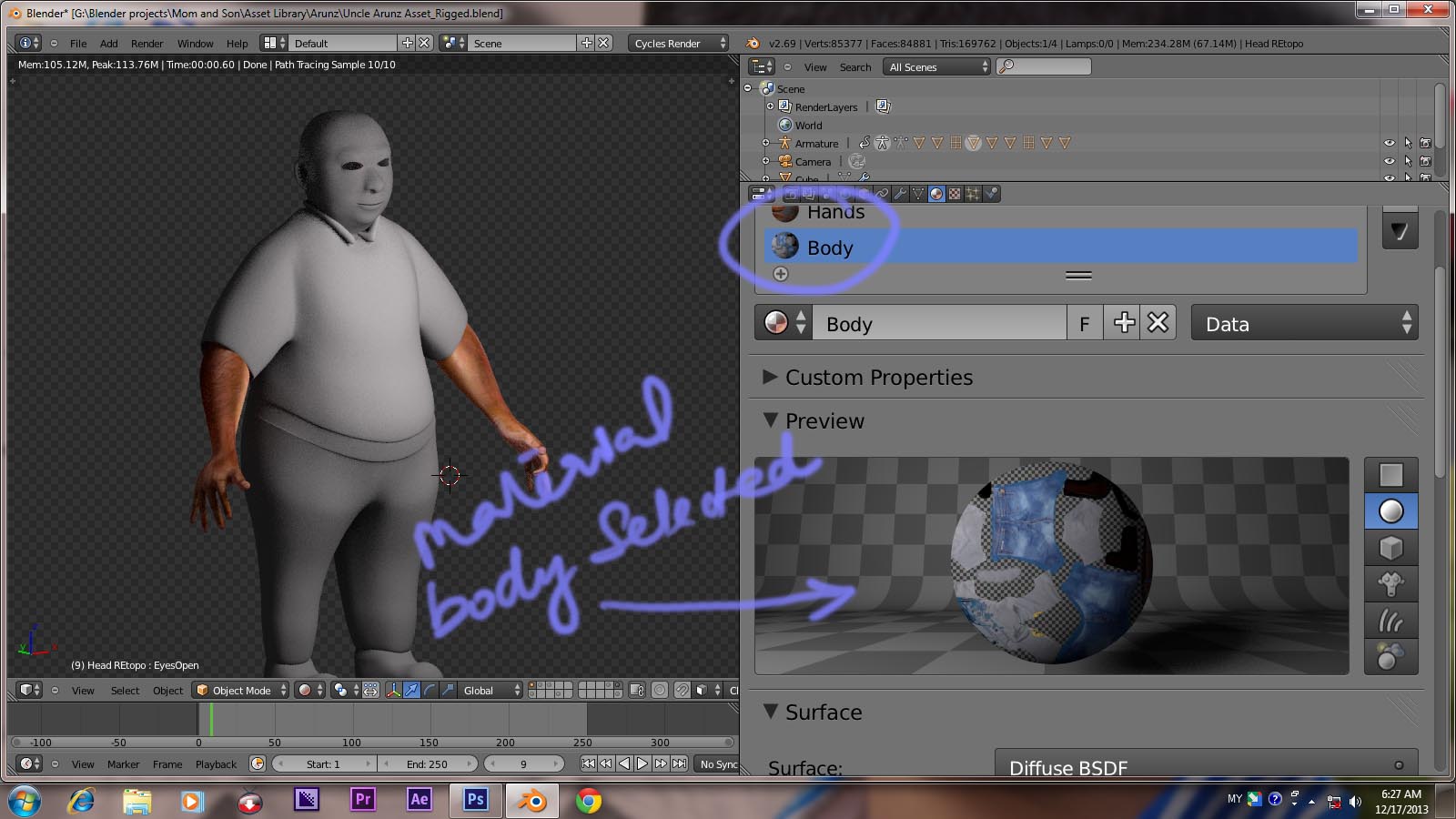This screenshot has height=819, width=1456.
Task: Set material preview to world sphere
Action: pos(1390,656)
